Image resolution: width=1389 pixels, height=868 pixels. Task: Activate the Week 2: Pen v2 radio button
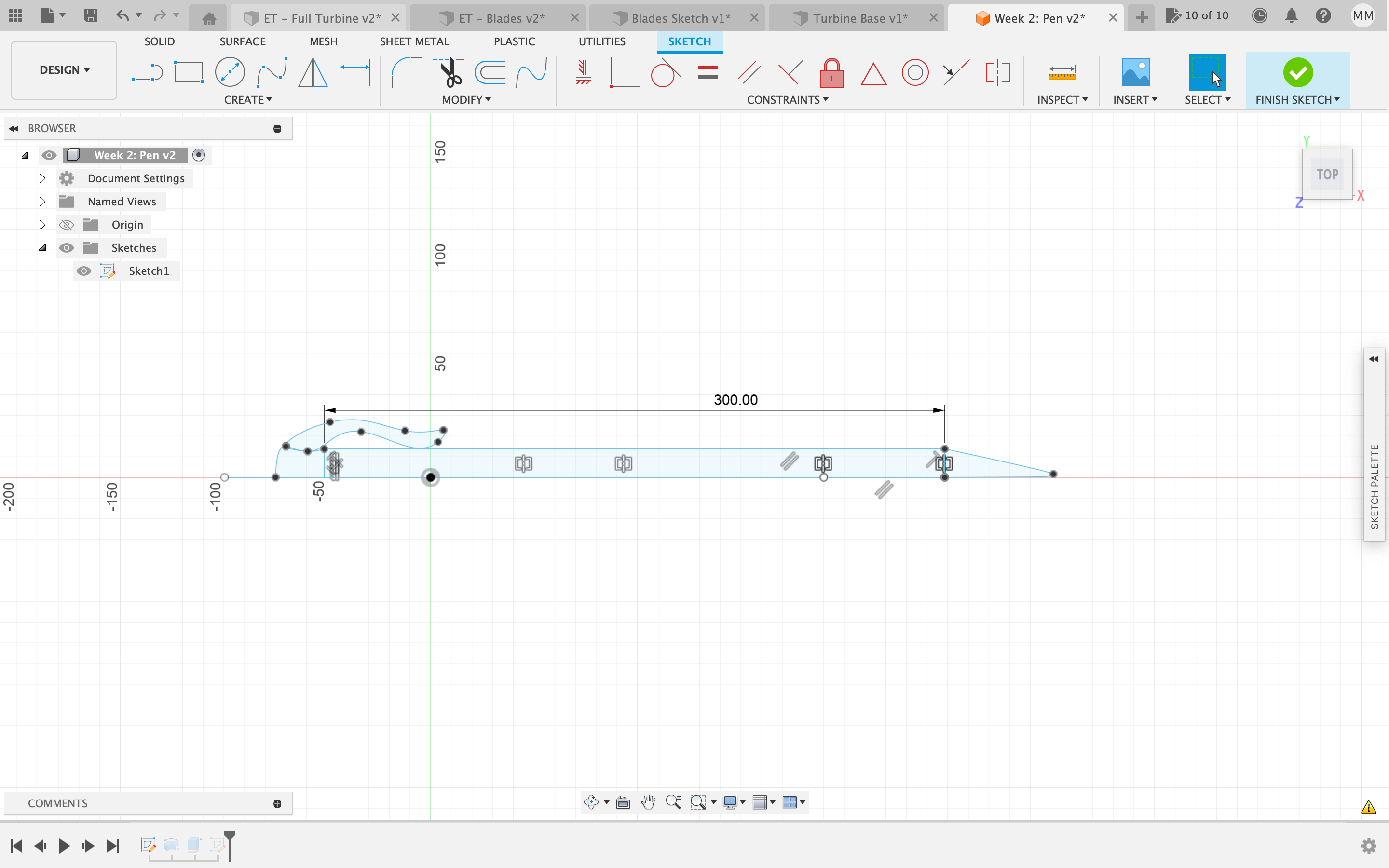point(199,155)
